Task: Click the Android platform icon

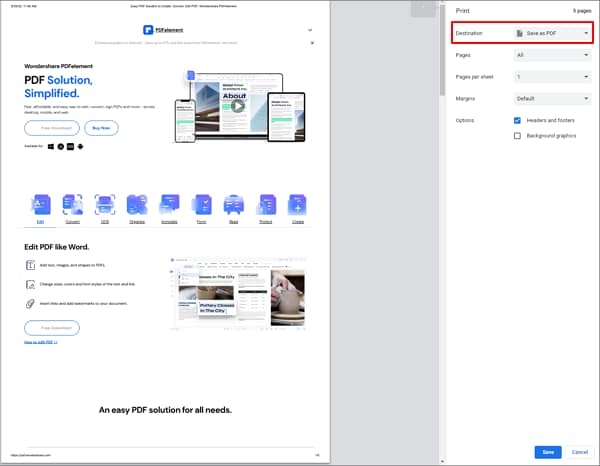Action: point(80,147)
